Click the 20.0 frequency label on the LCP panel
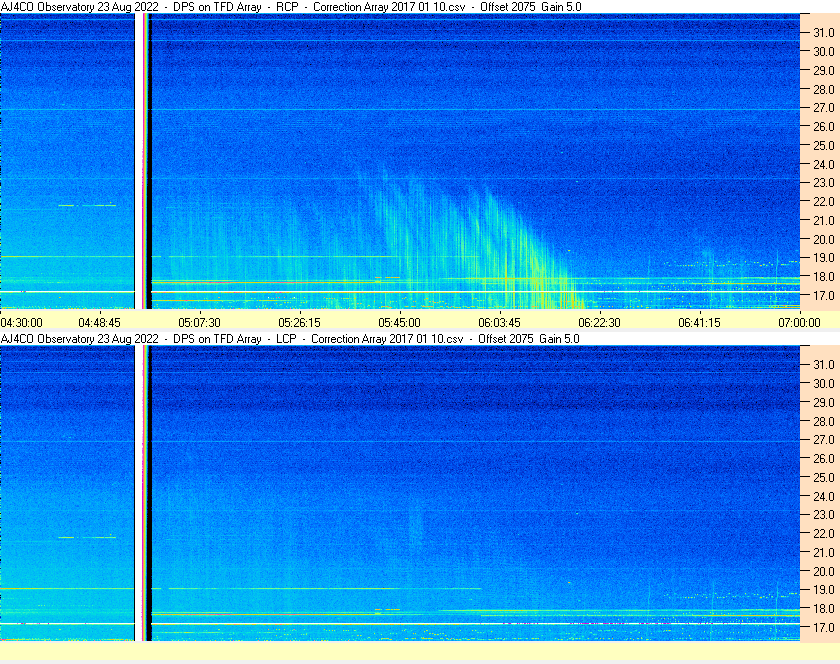 pos(824,571)
